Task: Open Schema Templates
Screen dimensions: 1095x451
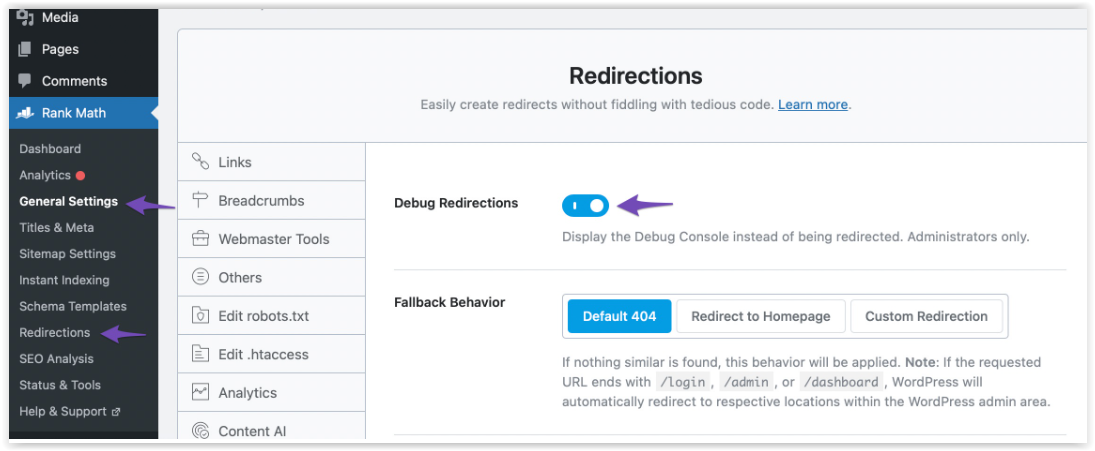Action: tap(73, 306)
